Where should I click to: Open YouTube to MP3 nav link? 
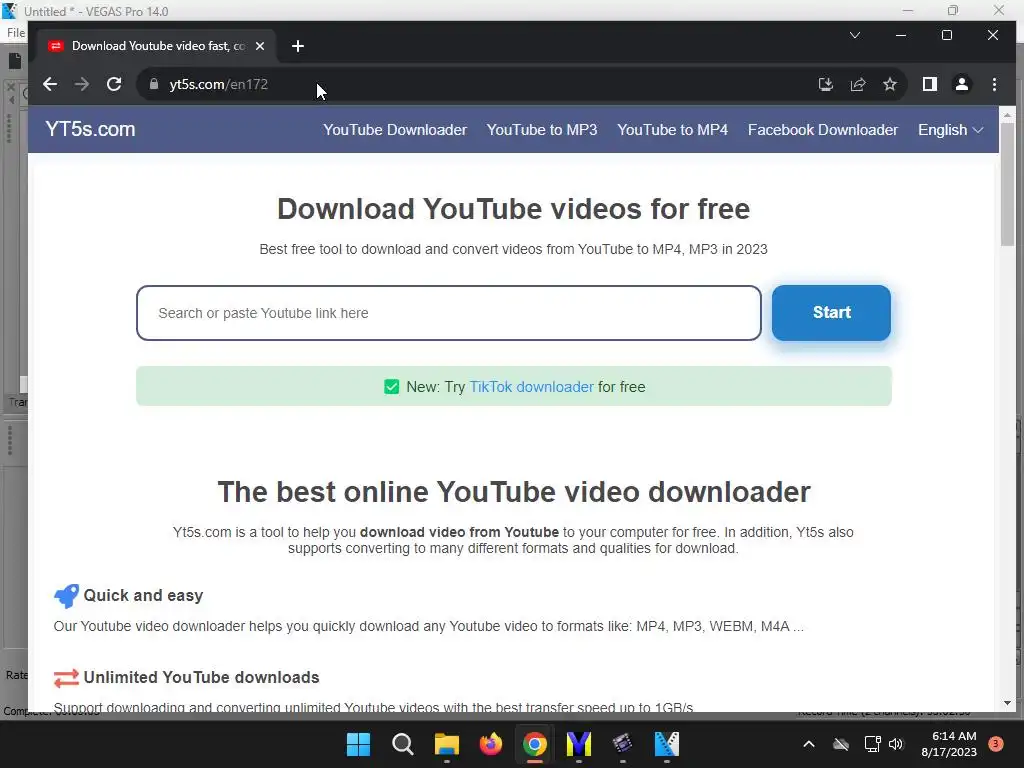click(541, 130)
